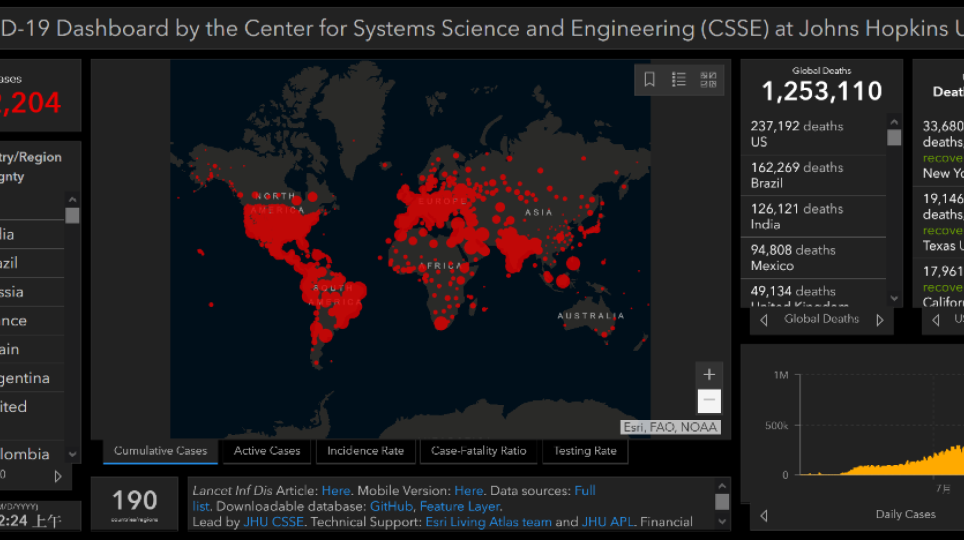Open the Testing Rate map tab
This screenshot has width=964, height=540.
[585, 451]
